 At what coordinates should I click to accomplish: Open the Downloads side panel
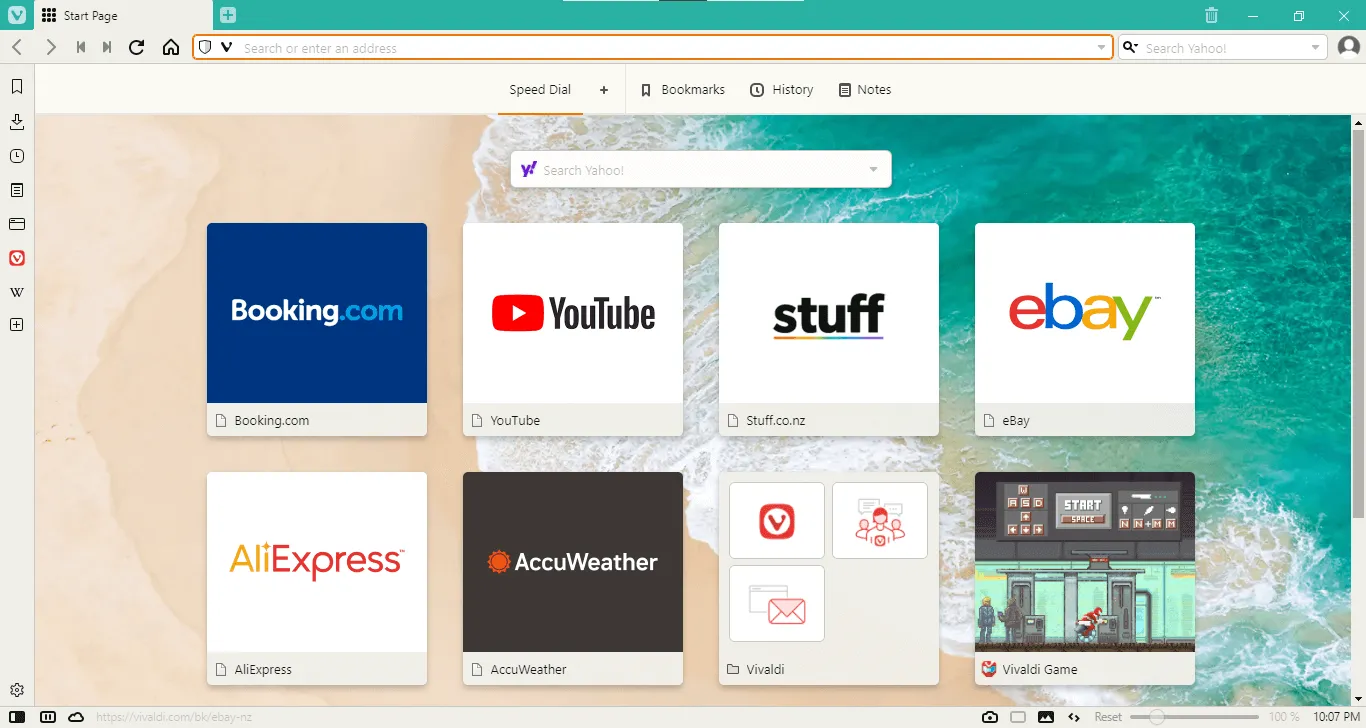coord(17,122)
